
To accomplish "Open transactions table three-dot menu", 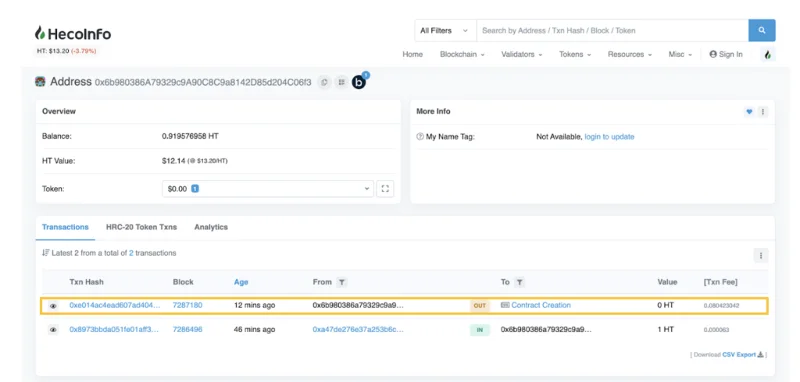I will click(x=761, y=256).
